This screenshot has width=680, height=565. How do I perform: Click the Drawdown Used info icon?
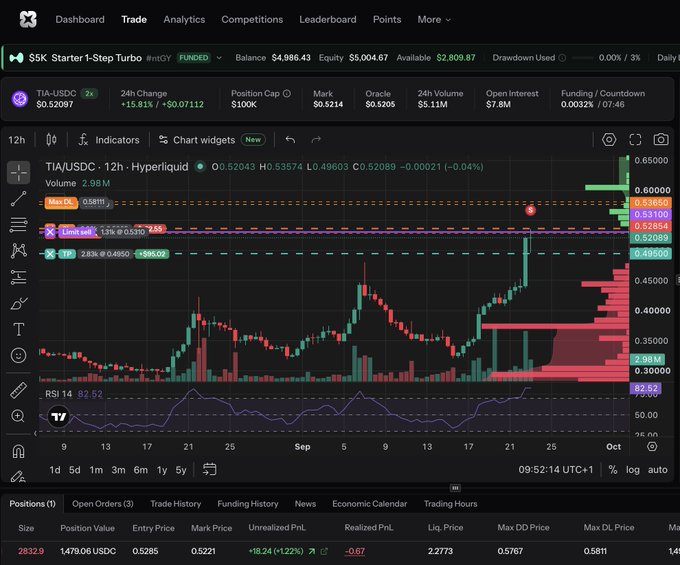562,58
